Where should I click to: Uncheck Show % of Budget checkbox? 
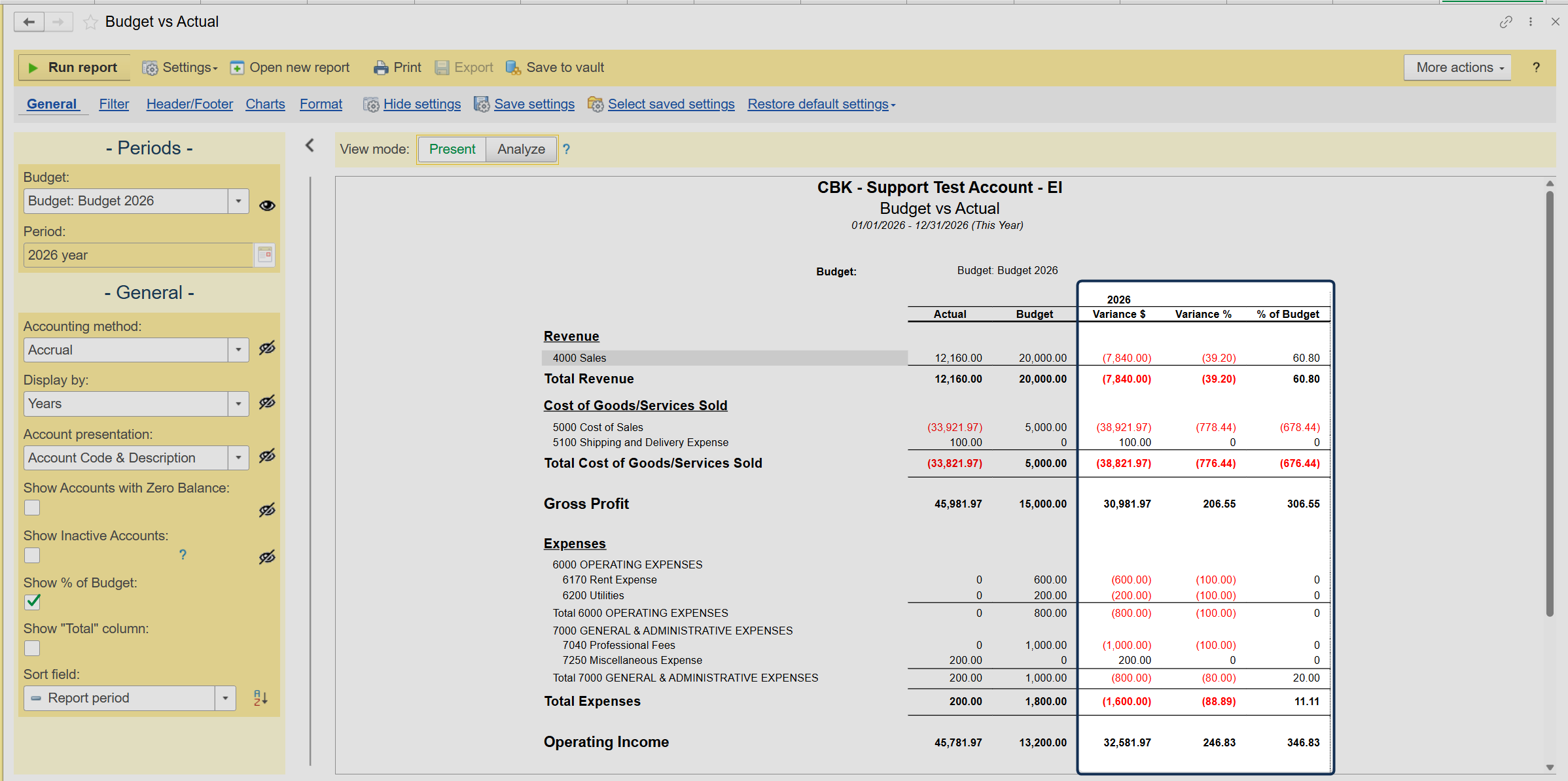(32, 602)
